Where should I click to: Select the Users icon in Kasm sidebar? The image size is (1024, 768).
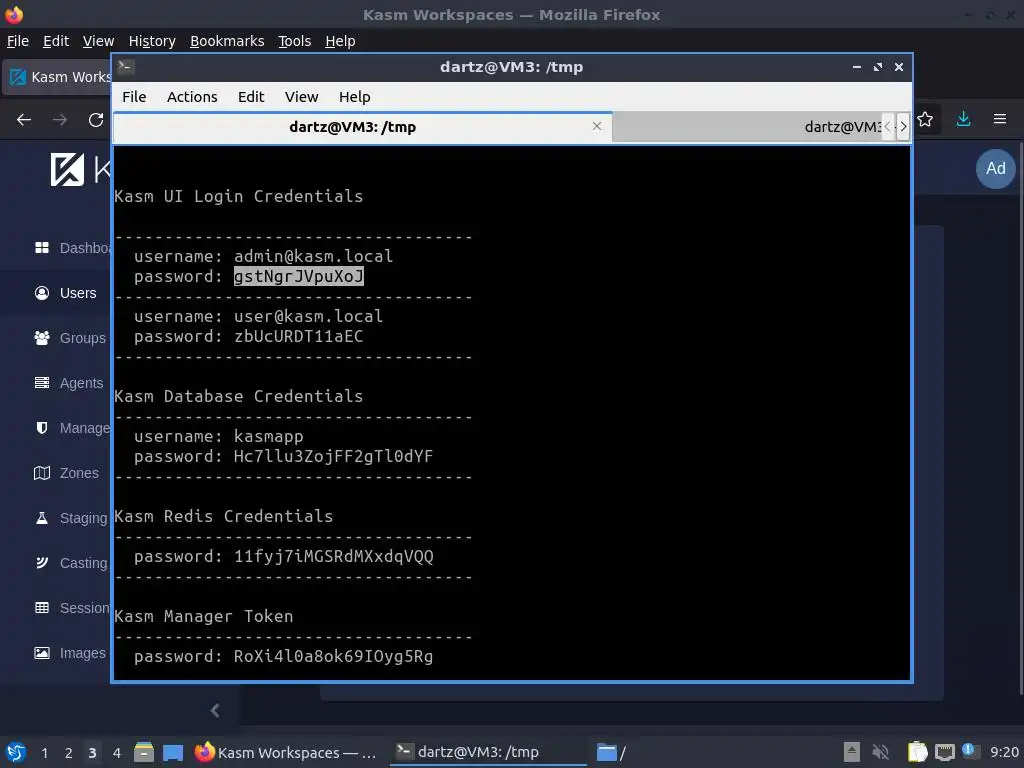pyautogui.click(x=42, y=293)
